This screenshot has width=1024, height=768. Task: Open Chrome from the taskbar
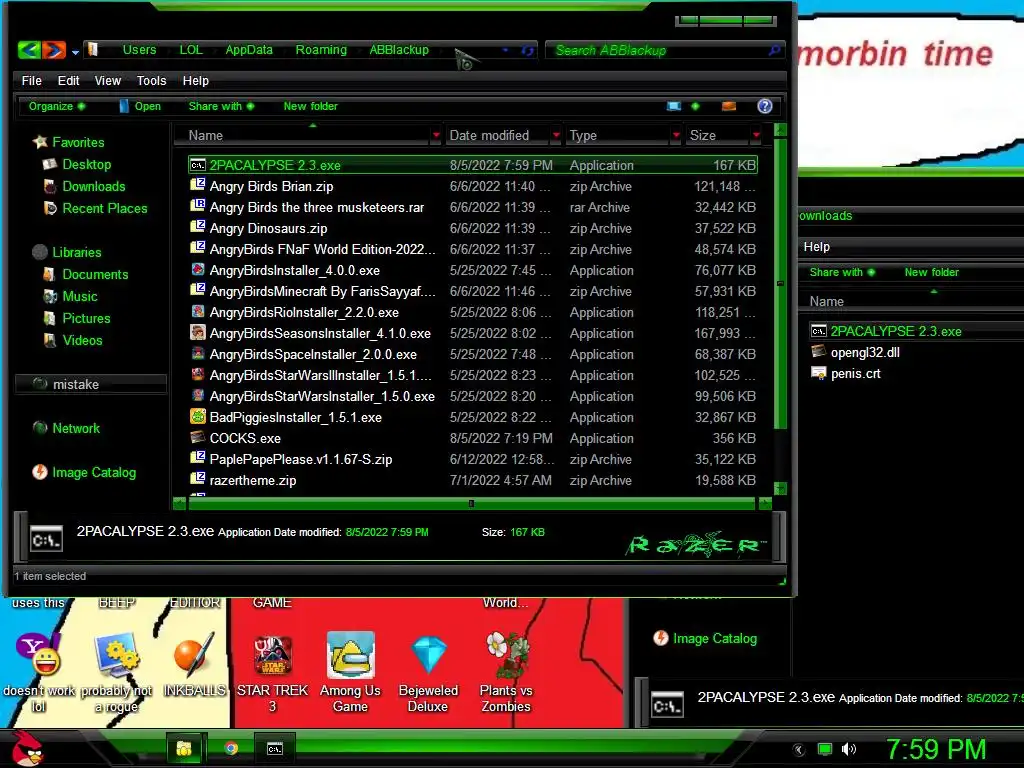[231, 748]
